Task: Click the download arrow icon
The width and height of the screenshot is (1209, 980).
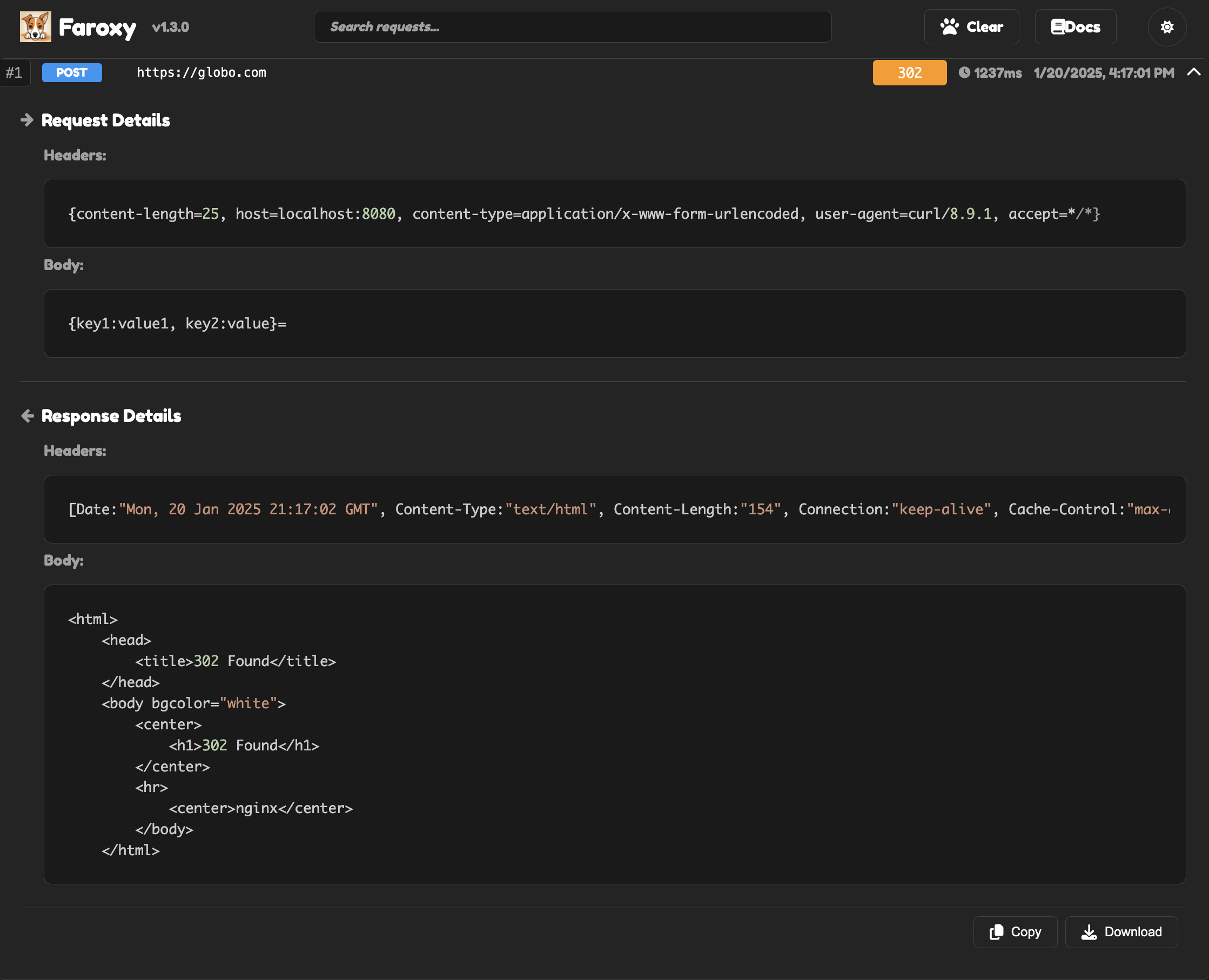Action: coord(1089,932)
